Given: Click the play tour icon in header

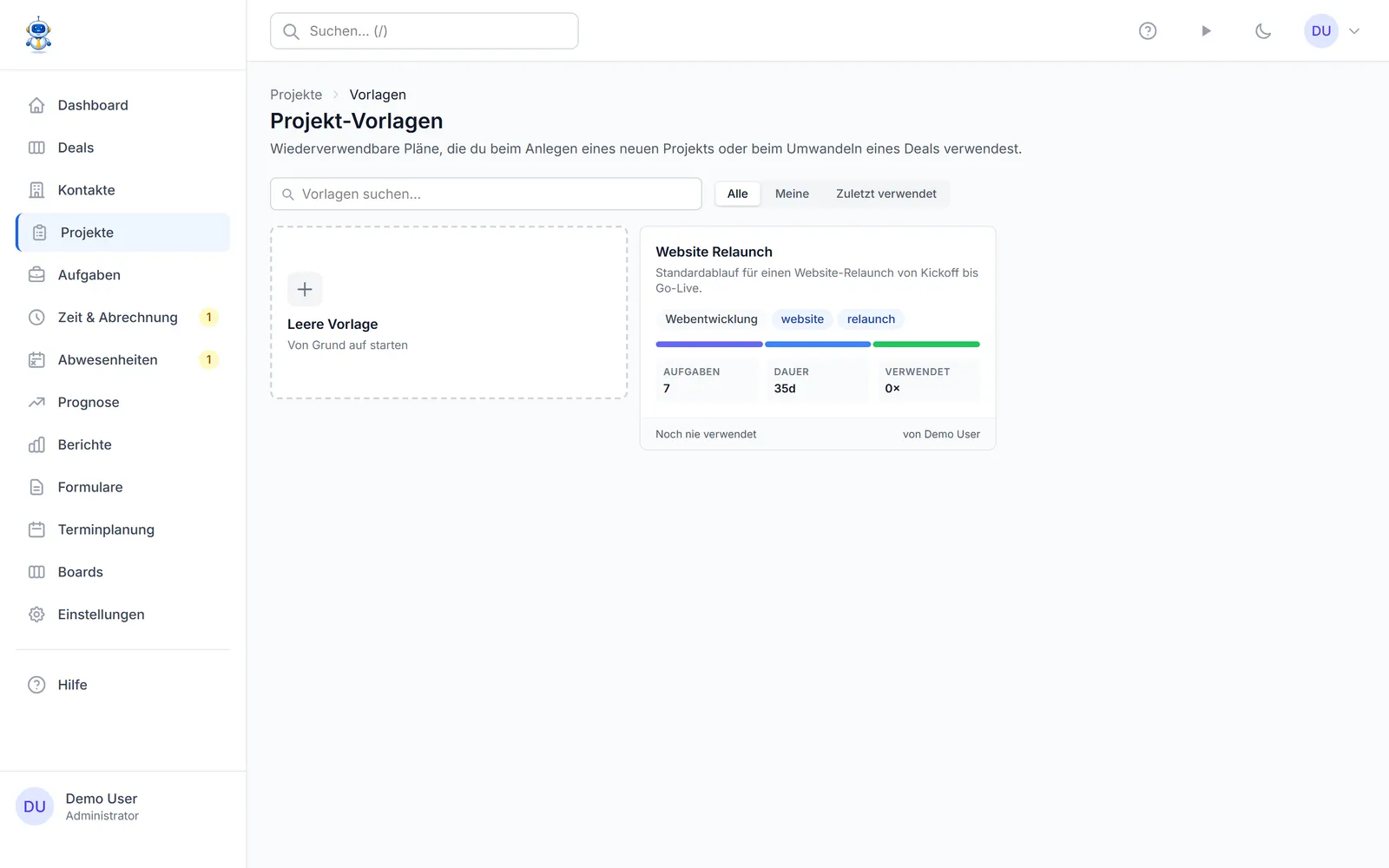Looking at the screenshot, I should click(1206, 31).
